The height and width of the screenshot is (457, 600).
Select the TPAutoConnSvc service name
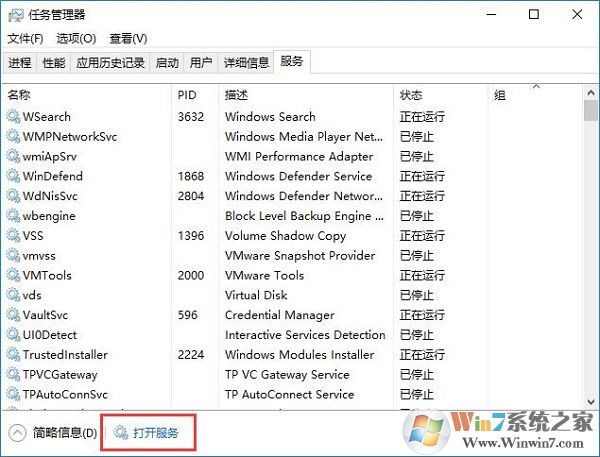coord(65,394)
